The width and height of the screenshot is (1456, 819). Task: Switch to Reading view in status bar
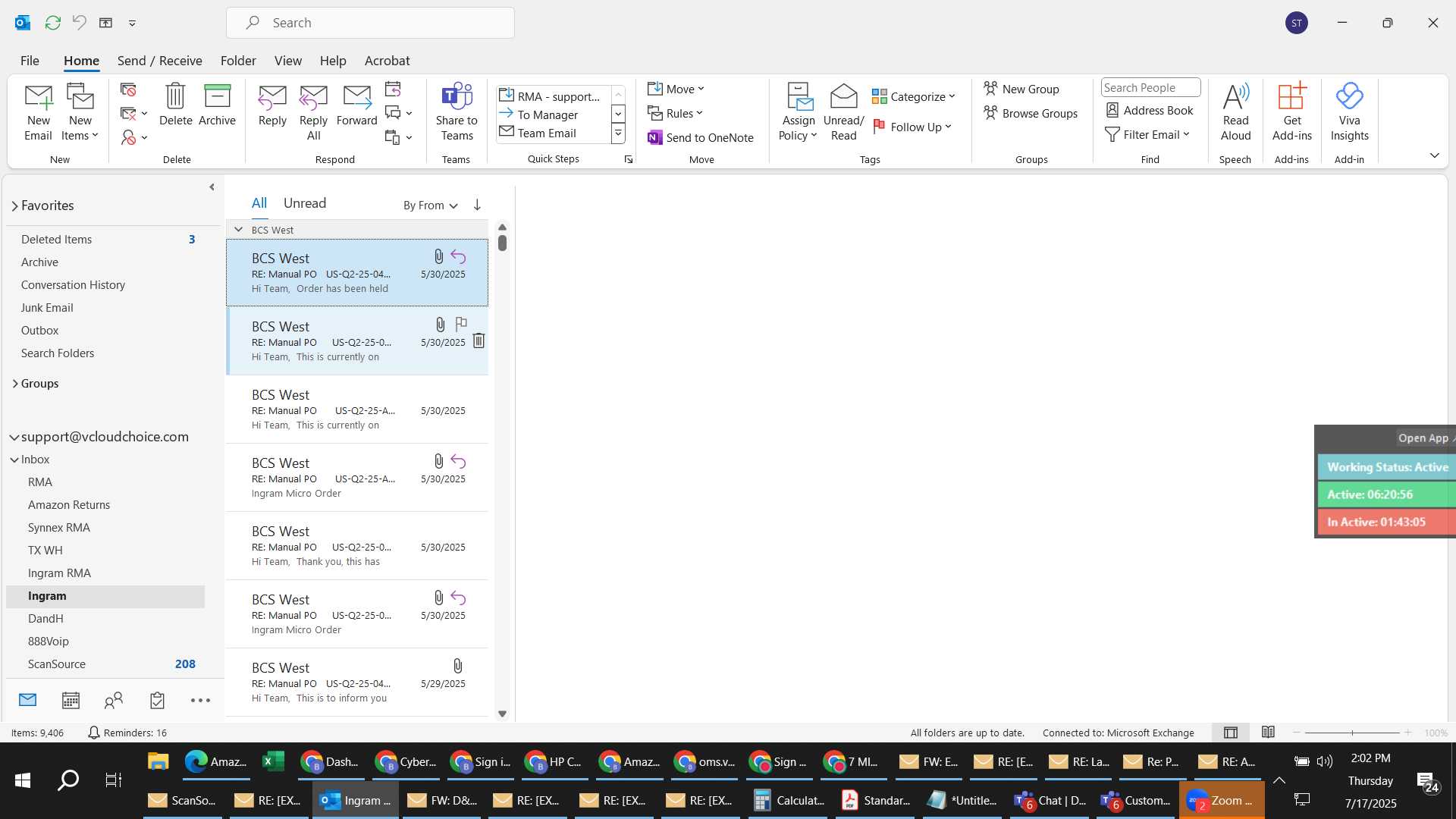pos(1268,733)
